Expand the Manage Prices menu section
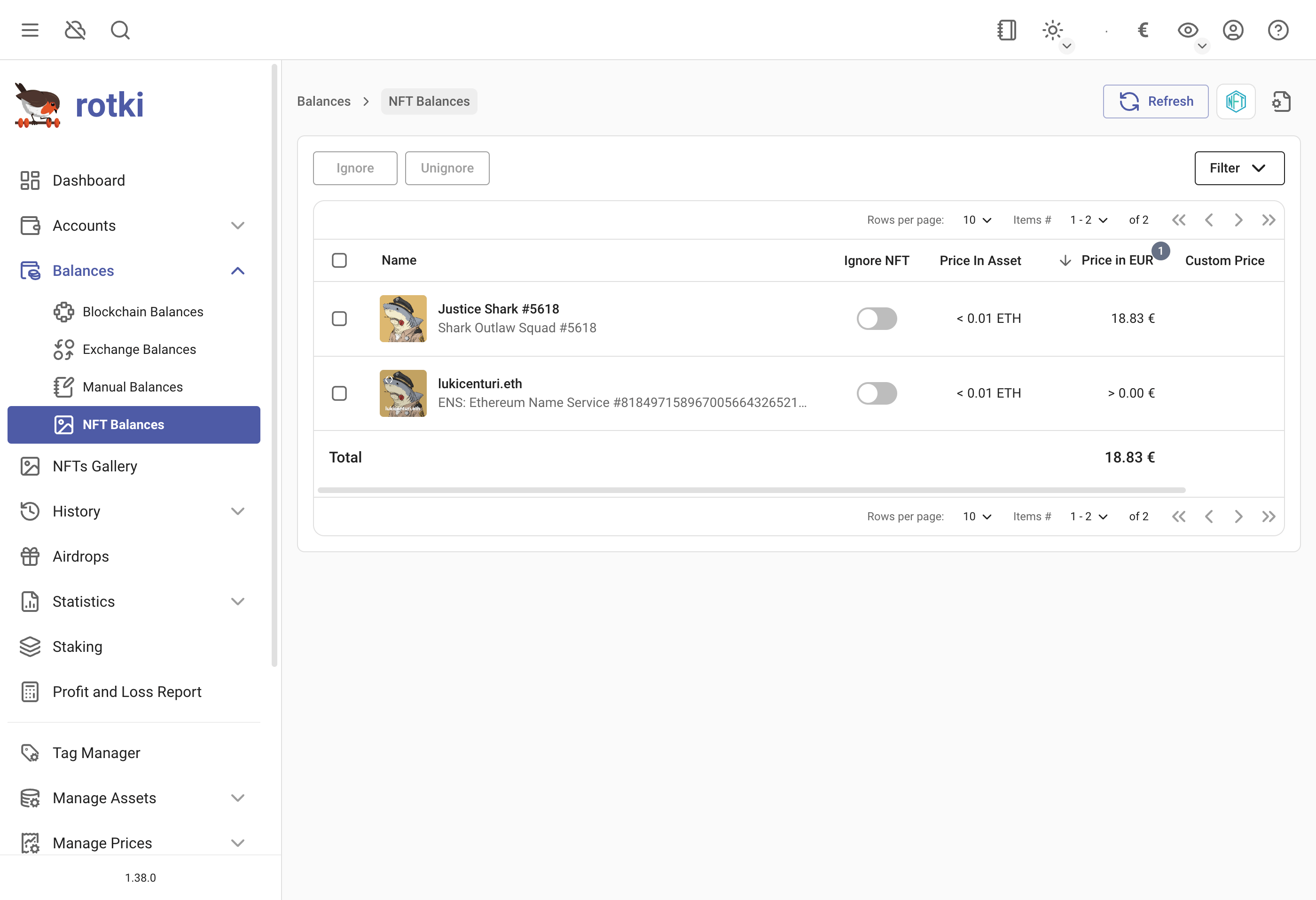The height and width of the screenshot is (900, 1316). pos(238,843)
